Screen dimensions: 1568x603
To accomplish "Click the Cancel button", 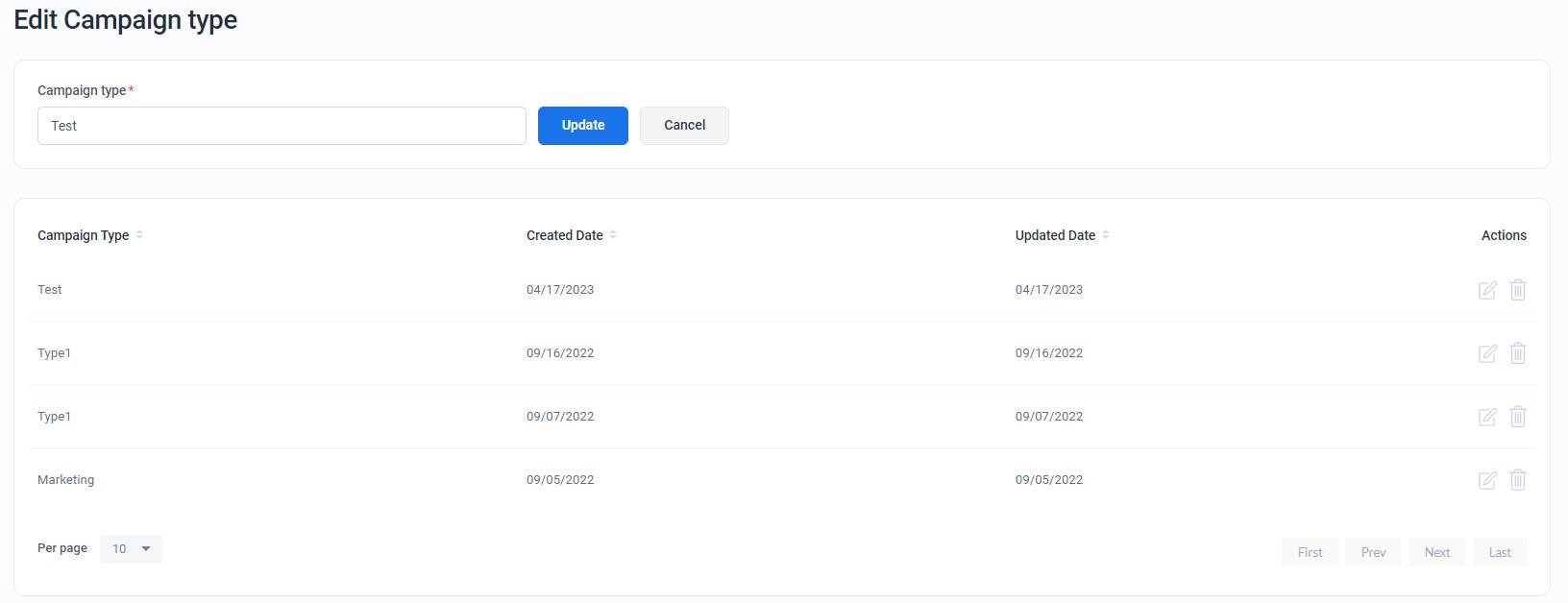I will (x=685, y=126).
